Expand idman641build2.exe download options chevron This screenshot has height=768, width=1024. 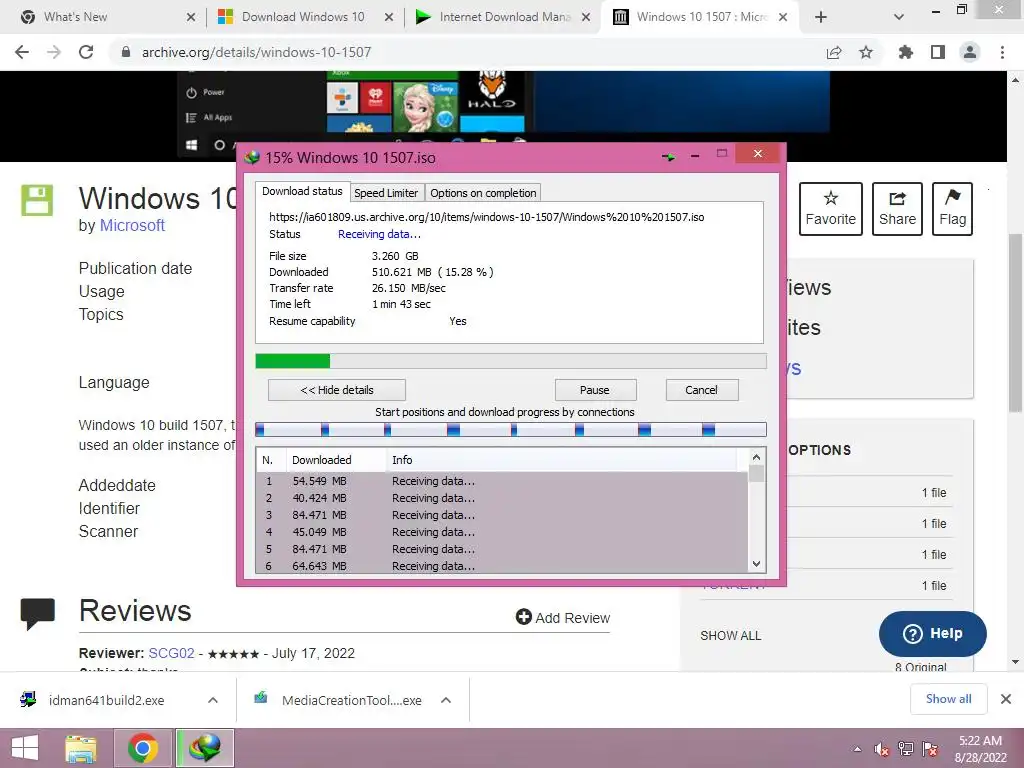tap(212, 700)
